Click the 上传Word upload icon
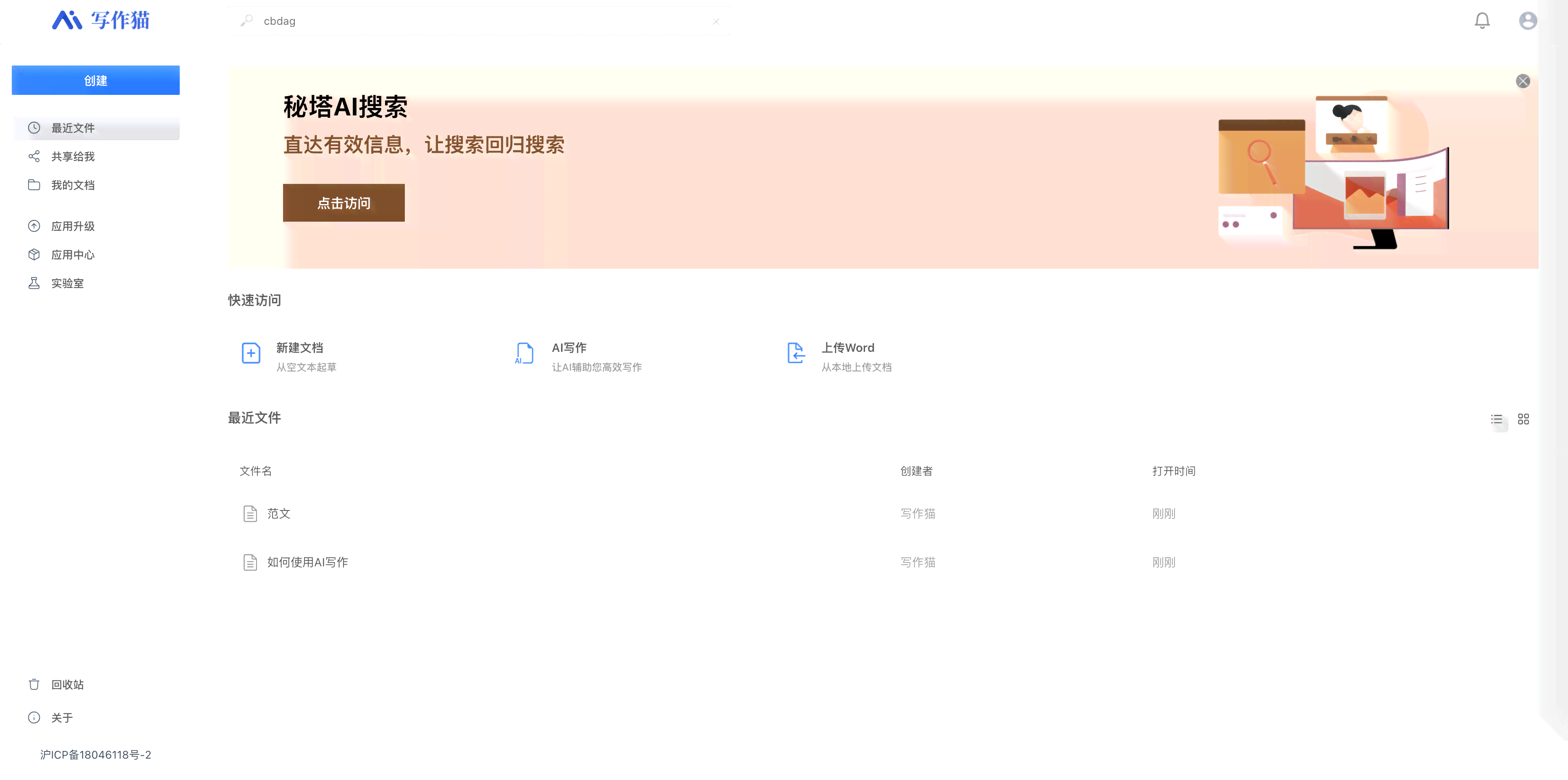1568x780 pixels. coord(796,353)
